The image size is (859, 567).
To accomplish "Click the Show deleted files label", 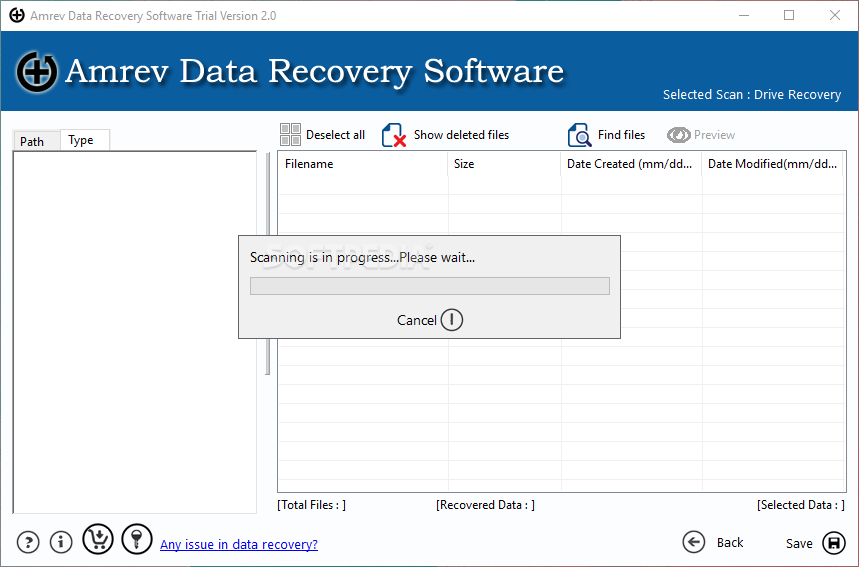I will tap(461, 135).
